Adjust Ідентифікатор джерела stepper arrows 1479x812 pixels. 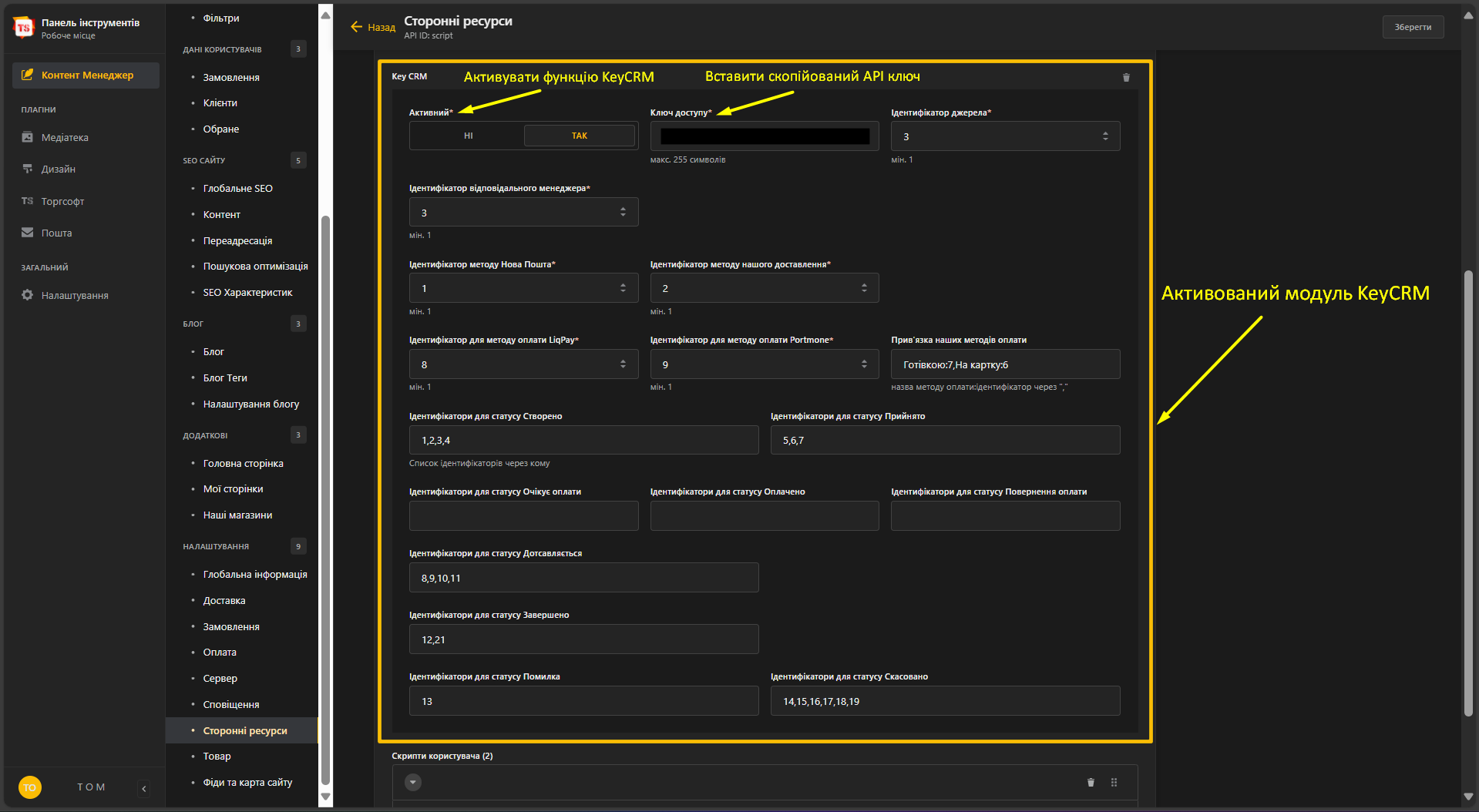[1105, 136]
